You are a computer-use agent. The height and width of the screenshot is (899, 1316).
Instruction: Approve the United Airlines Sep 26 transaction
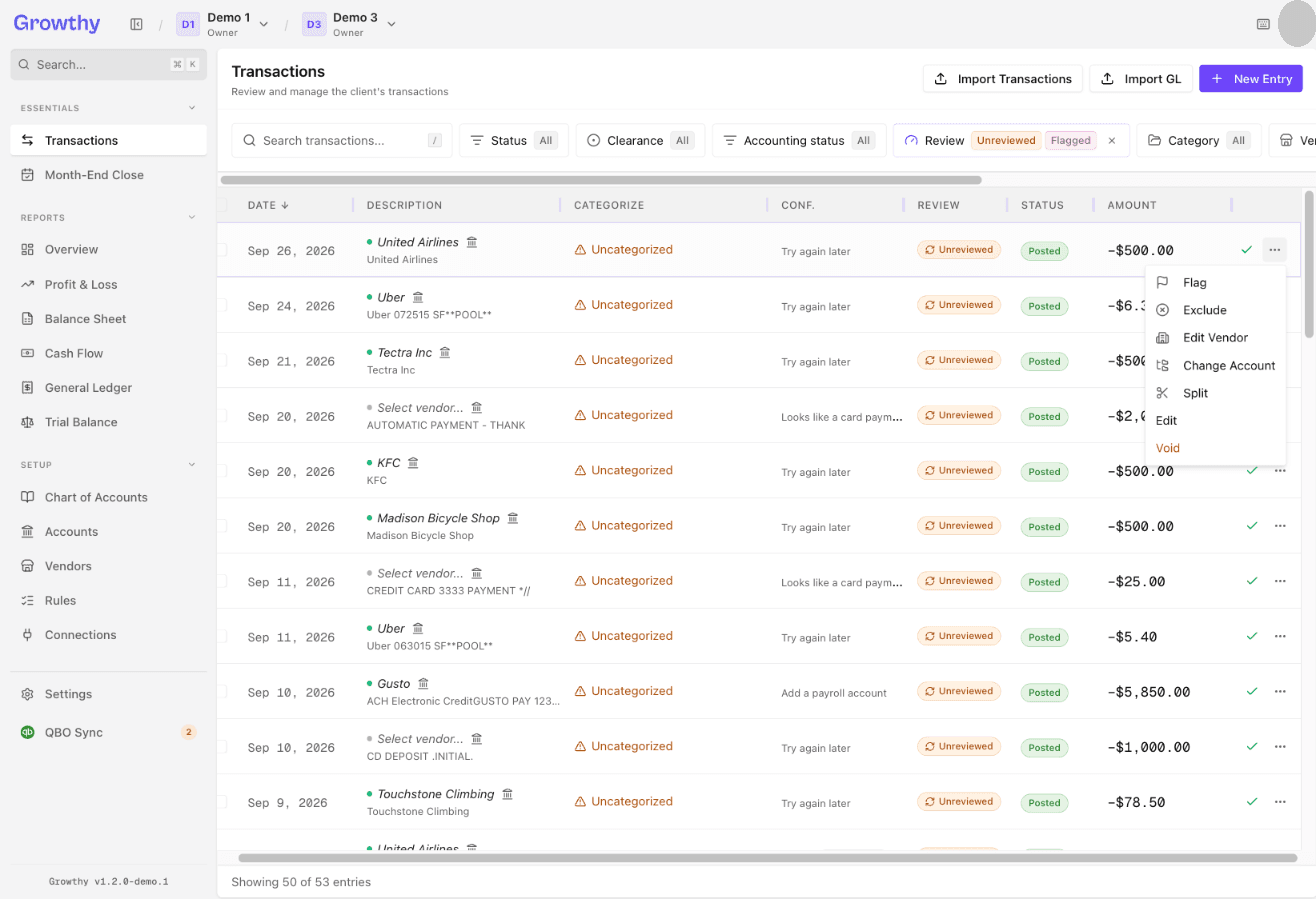(x=1246, y=249)
